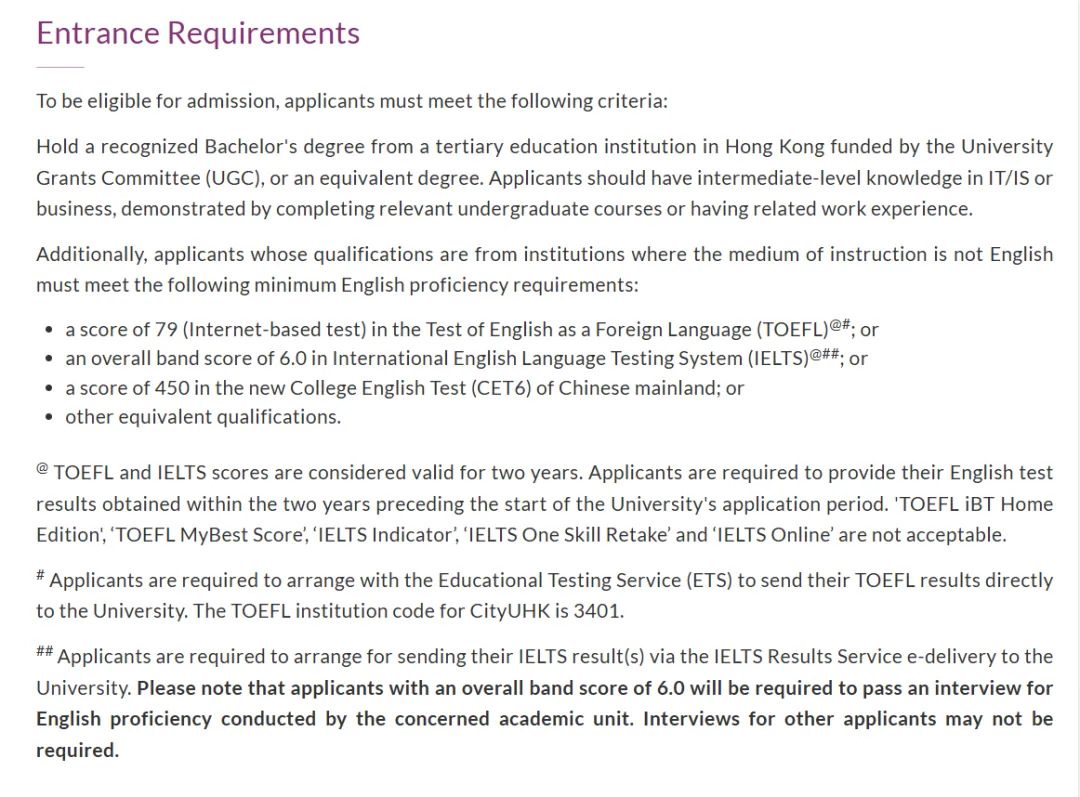Click the CET6 score of 450 bullet item
The height and width of the screenshot is (797, 1080).
404,387
